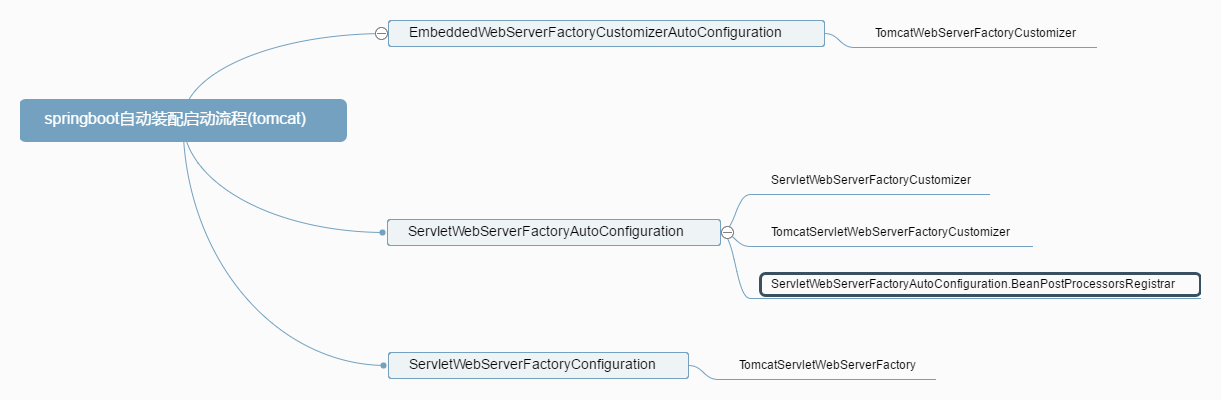Click the connector dot left of ServletWebServerFactoryAutoConfiguration
The height and width of the screenshot is (400, 1221).
382,232
